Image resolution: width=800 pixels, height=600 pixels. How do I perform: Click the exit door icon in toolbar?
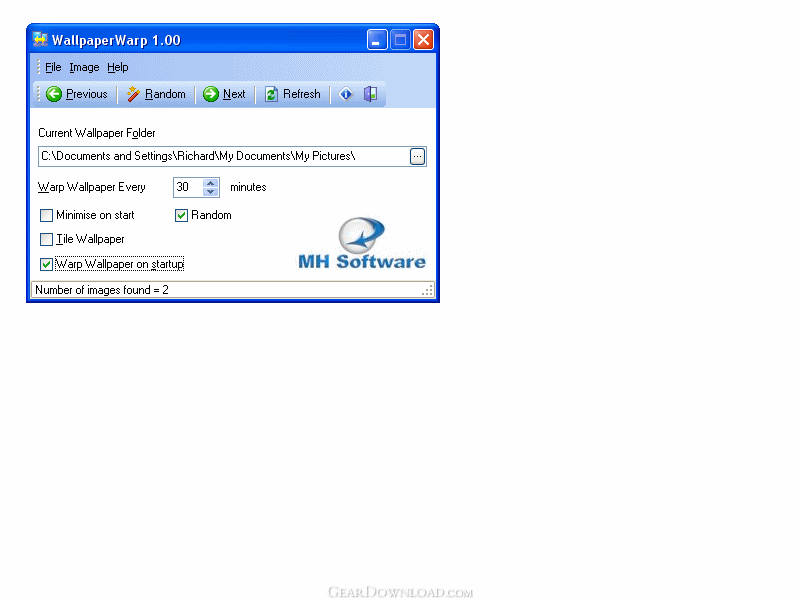click(370, 94)
